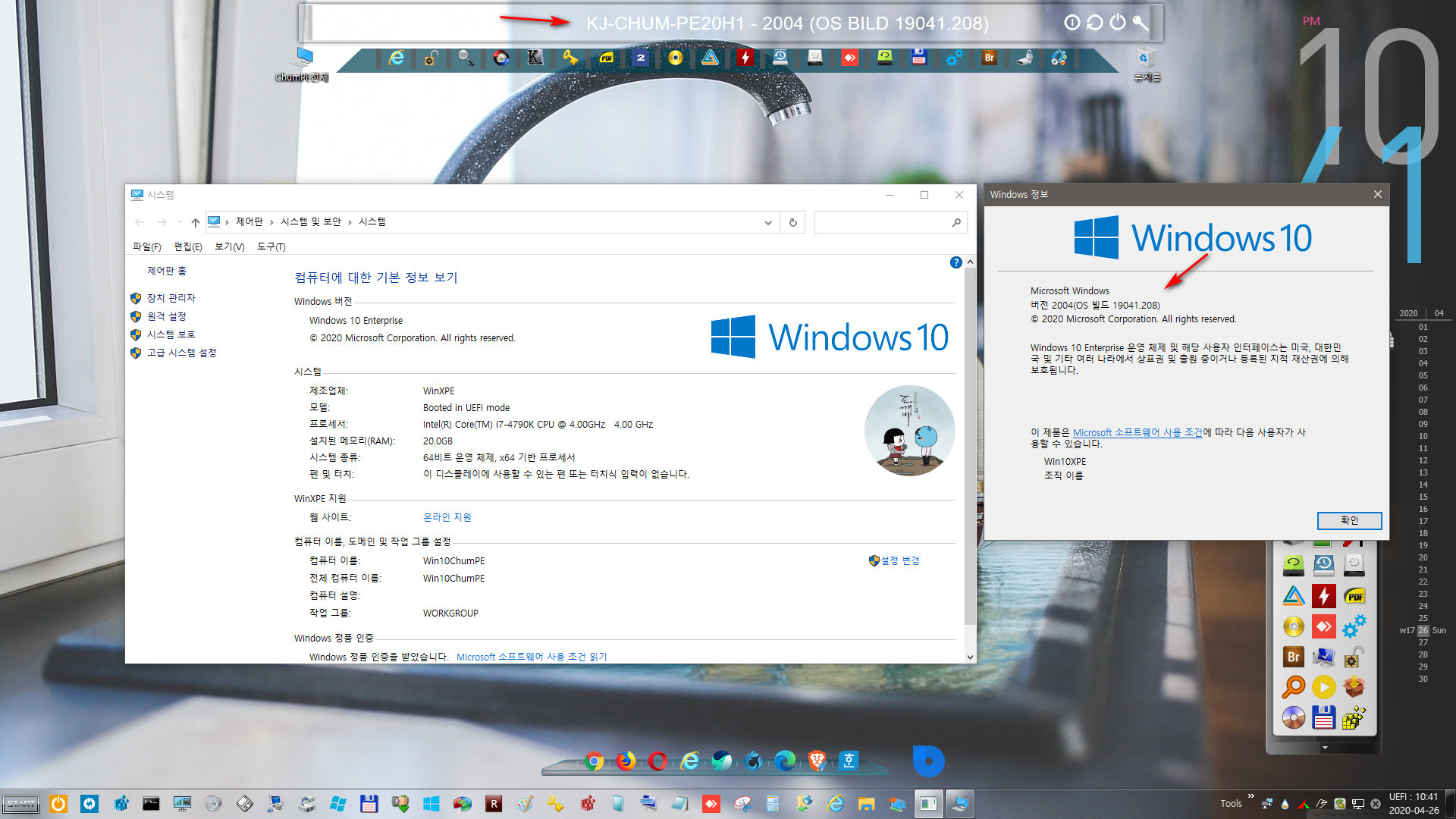This screenshot has width=1456, height=819.
Task: Click the power shutdown icon in title banner
Action: pyautogui.click(x=1118, y=23)
